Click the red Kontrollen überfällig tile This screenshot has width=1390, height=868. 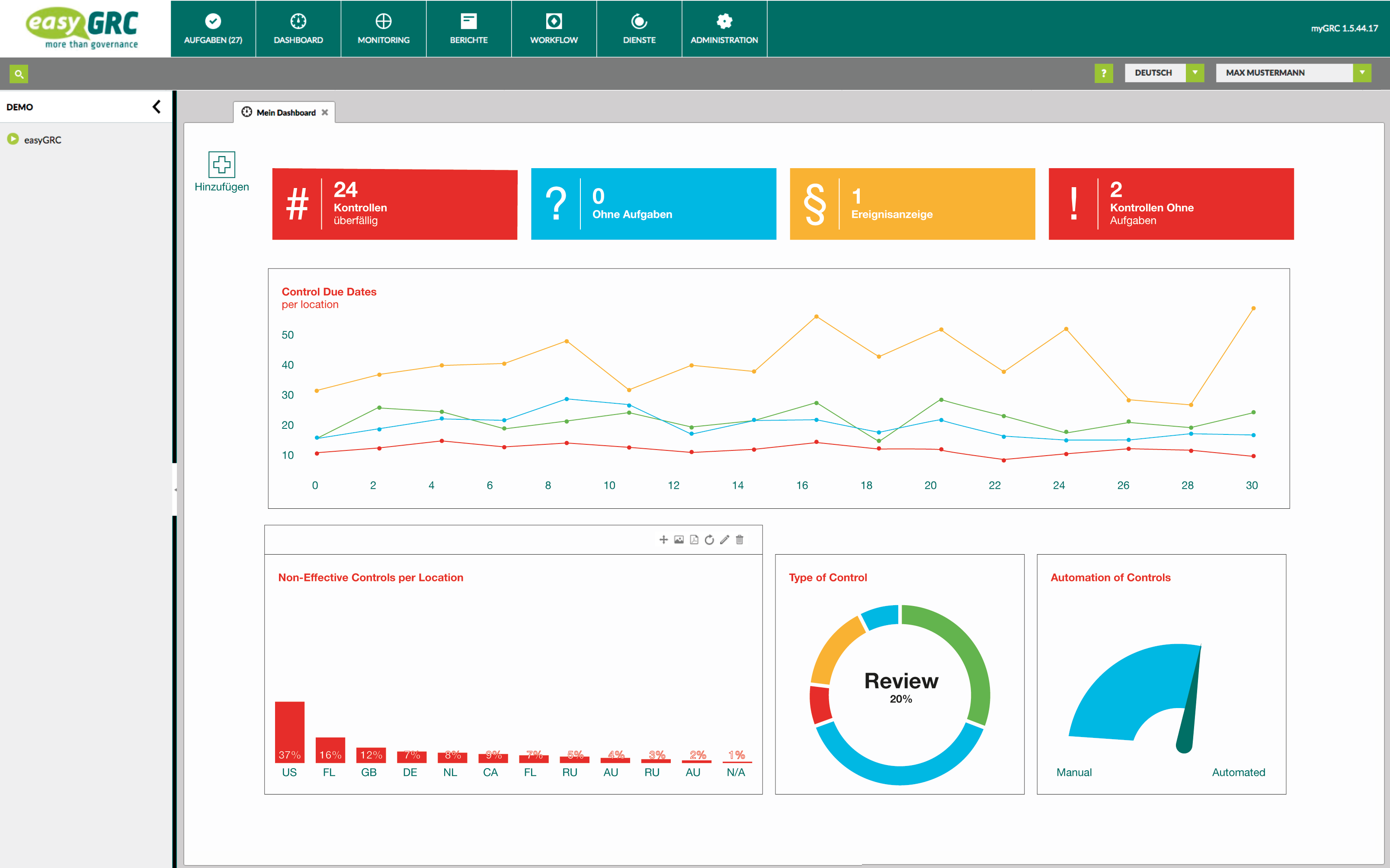point(394,204)
